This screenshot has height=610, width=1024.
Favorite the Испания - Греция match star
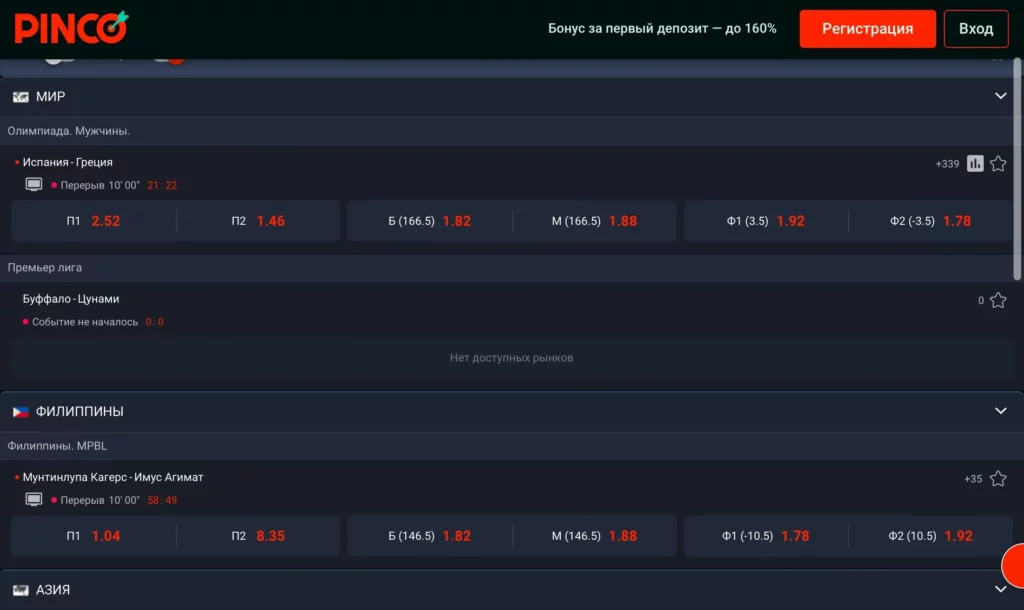point(998,163)
